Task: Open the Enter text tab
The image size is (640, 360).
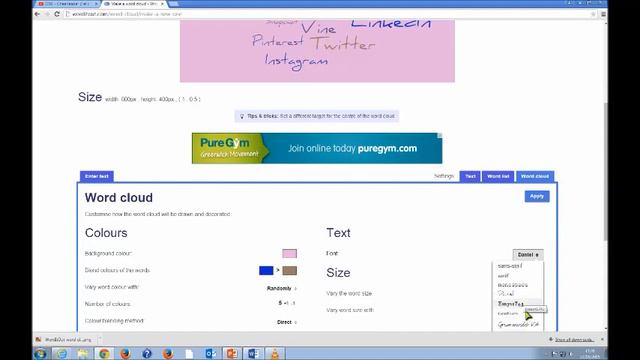Action: (x=97, y=176)
